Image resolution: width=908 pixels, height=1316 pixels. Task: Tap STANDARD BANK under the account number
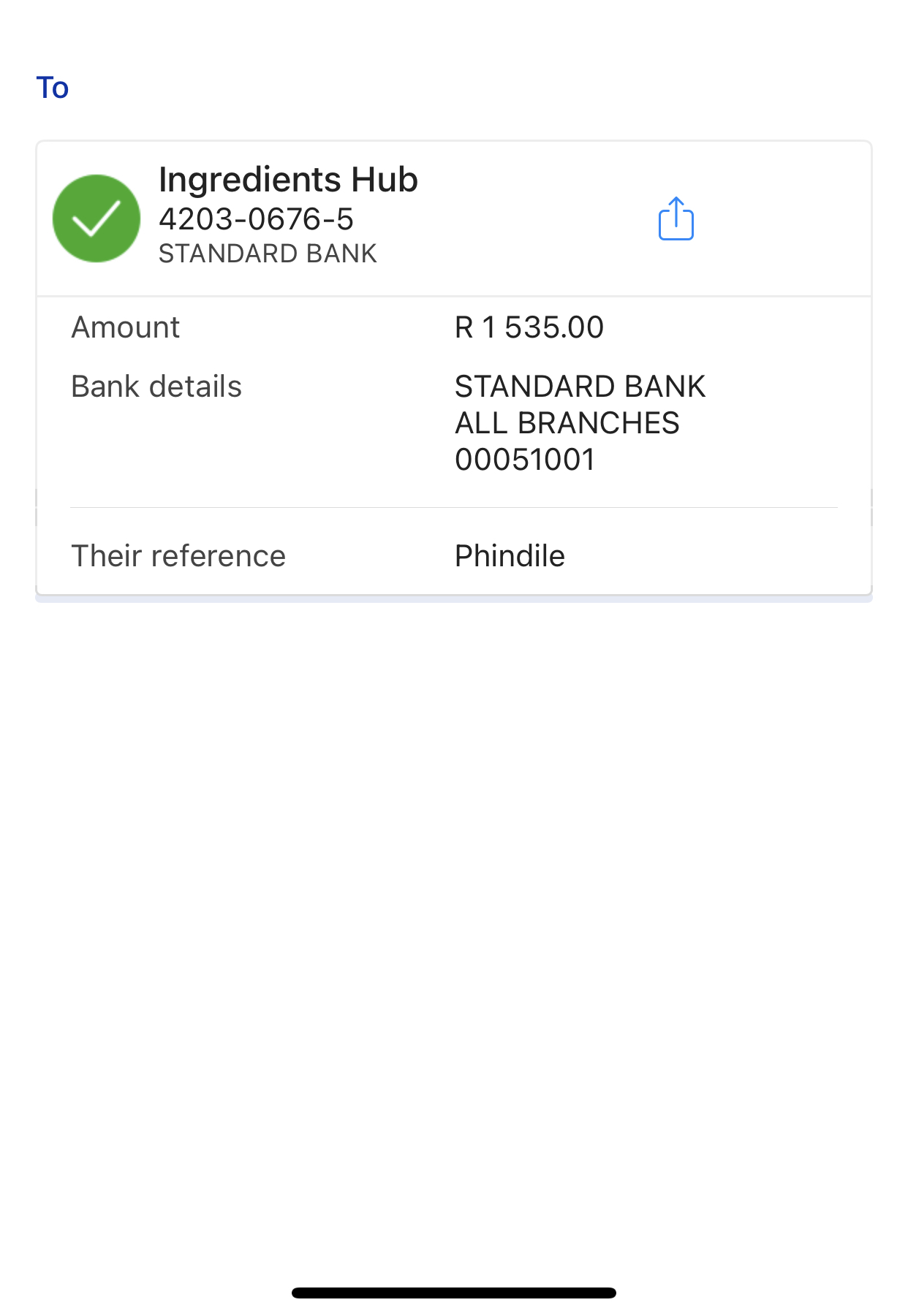pos(268,254)
